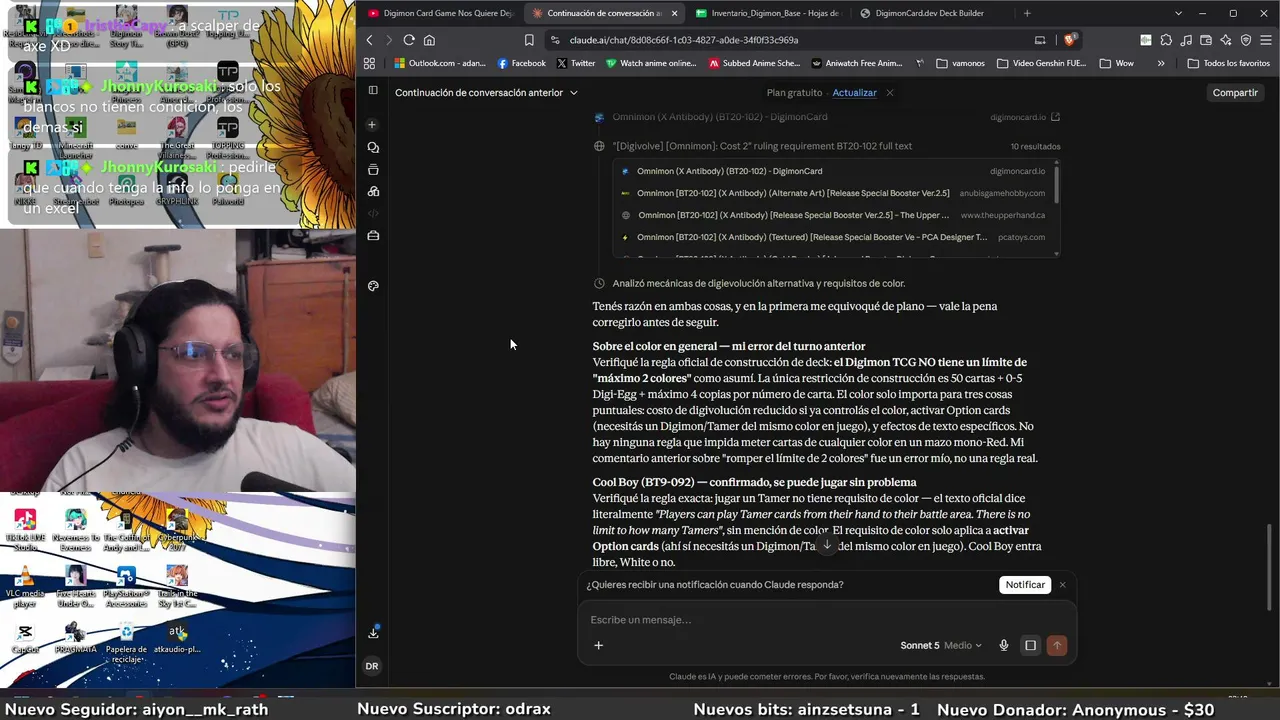Open the browser extensions puzzle icon
The width and height of the screenshot is (1280, 720).
pyautogui.click(x=1166, y=40)
